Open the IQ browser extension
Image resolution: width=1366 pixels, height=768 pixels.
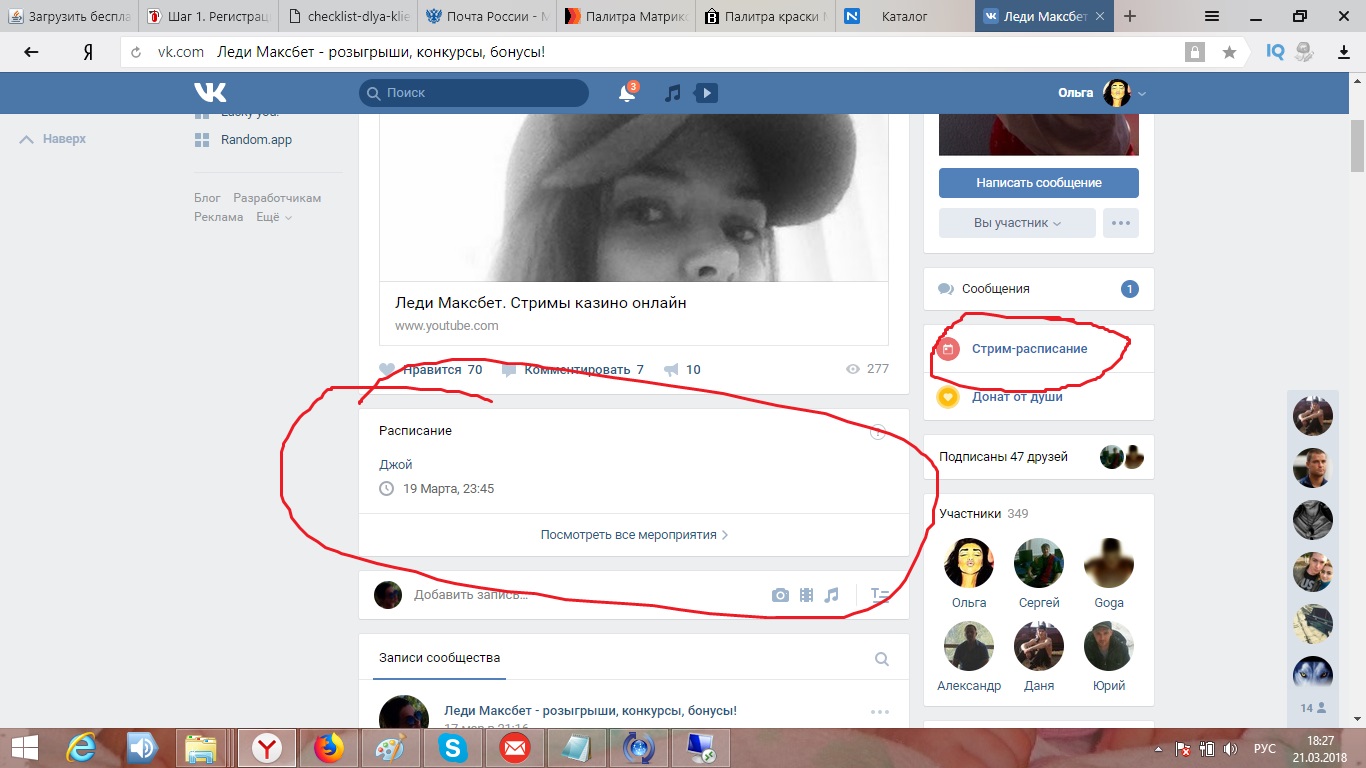click(1275, 52)
